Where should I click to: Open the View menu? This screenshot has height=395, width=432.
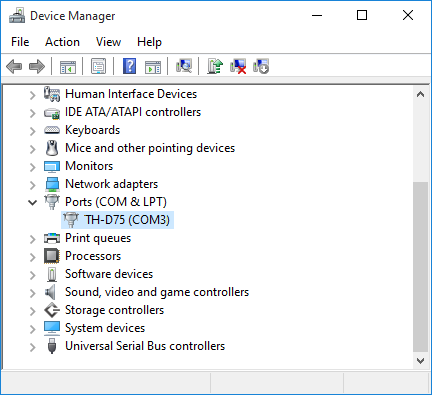pos(108,42)
